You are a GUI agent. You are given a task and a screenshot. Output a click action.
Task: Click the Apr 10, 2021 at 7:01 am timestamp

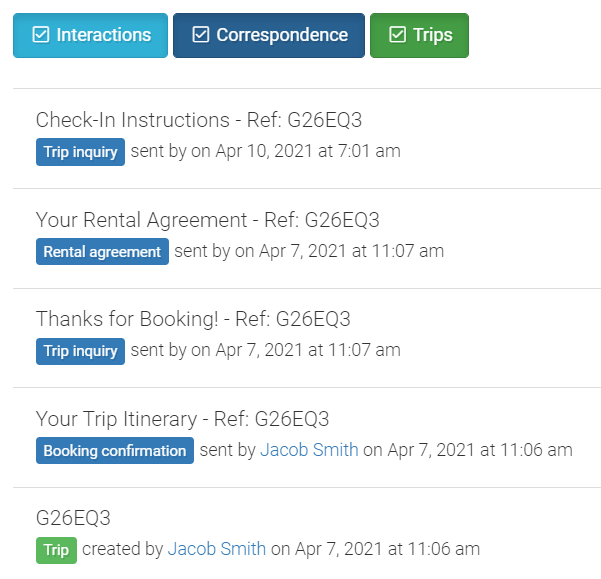pyautogui.click(x=308, y=151)
